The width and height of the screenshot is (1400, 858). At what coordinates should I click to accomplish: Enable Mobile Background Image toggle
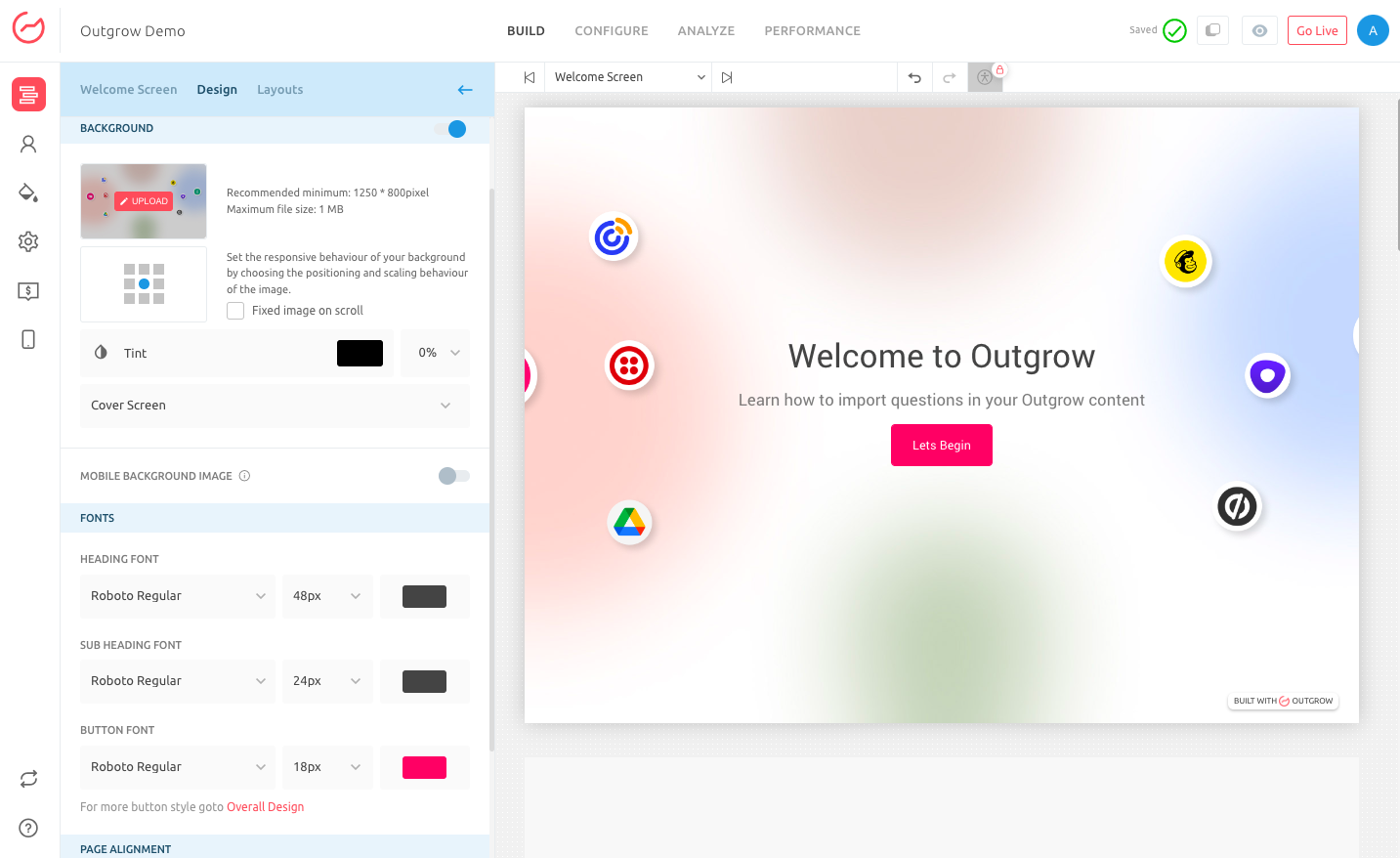point(454,476)
